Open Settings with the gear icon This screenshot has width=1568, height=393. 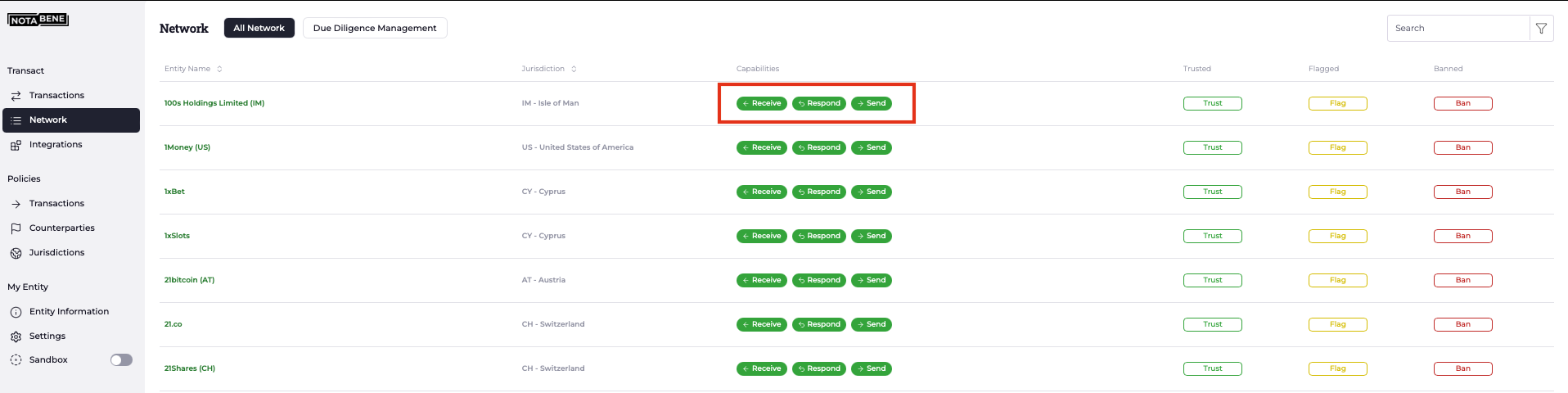[47, 336]
